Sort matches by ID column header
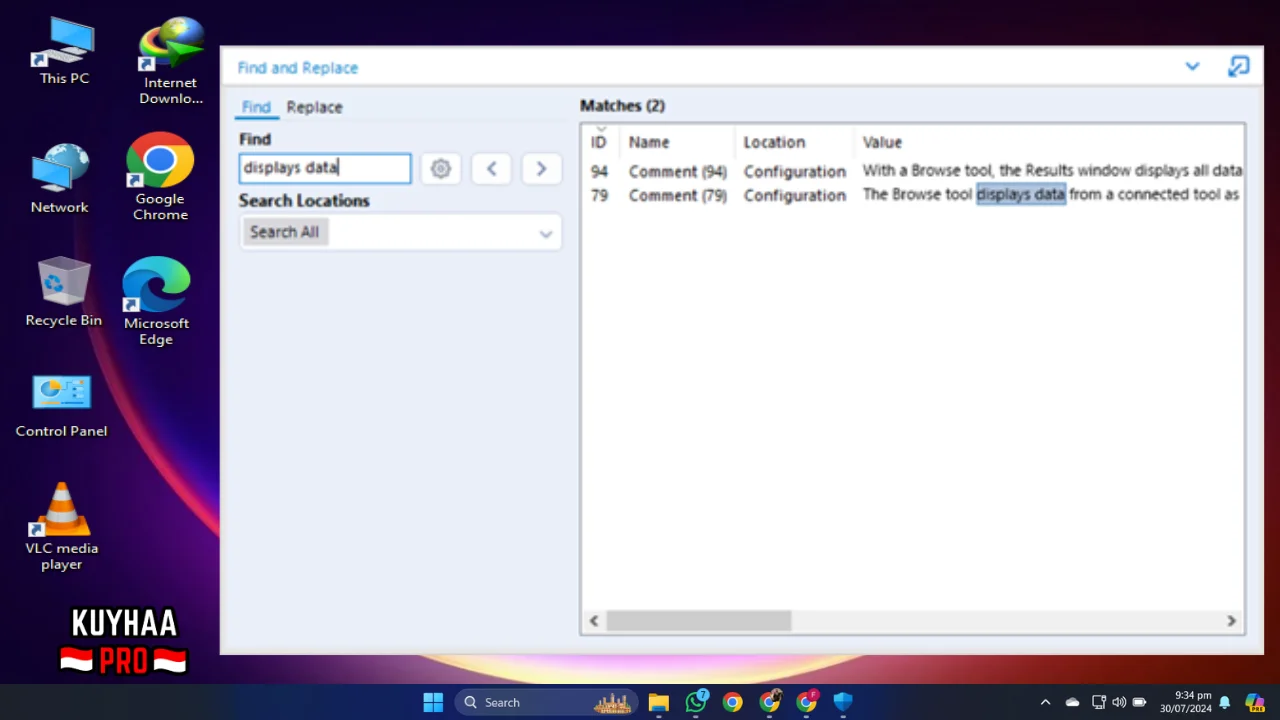Screen dimensions: 1280x720 [598, 142]
